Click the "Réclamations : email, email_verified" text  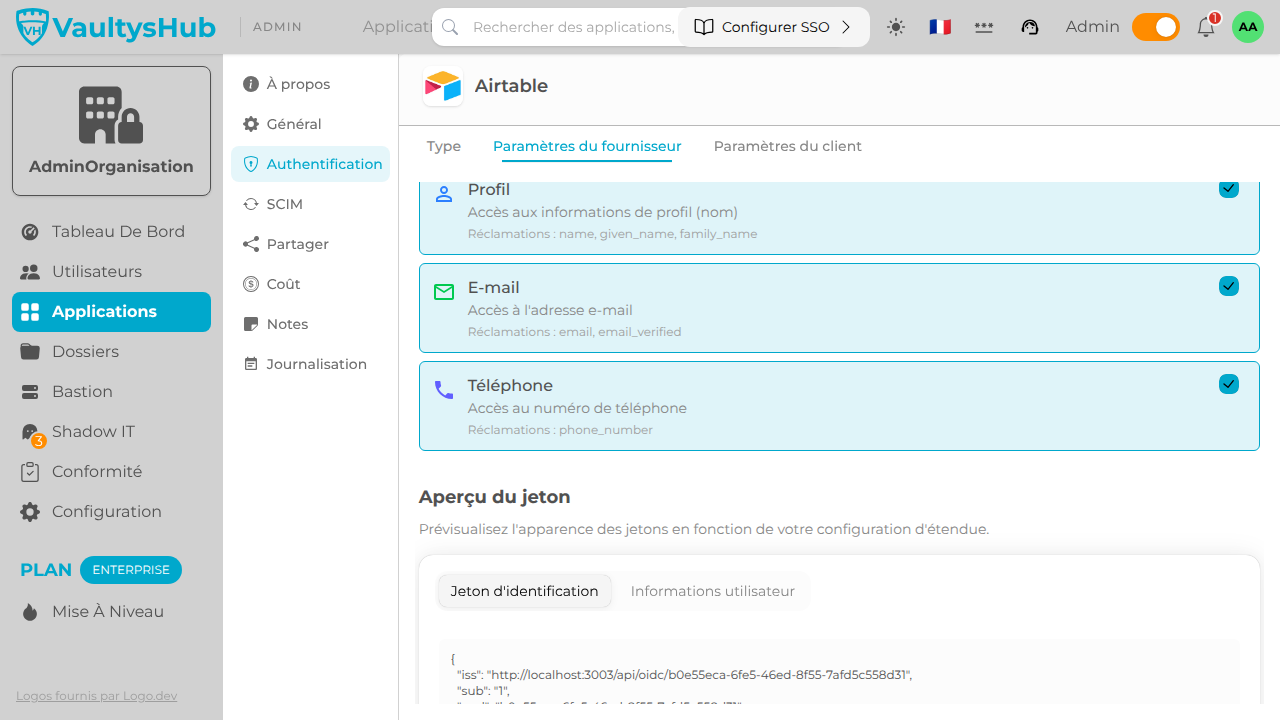tap(575, 332)
